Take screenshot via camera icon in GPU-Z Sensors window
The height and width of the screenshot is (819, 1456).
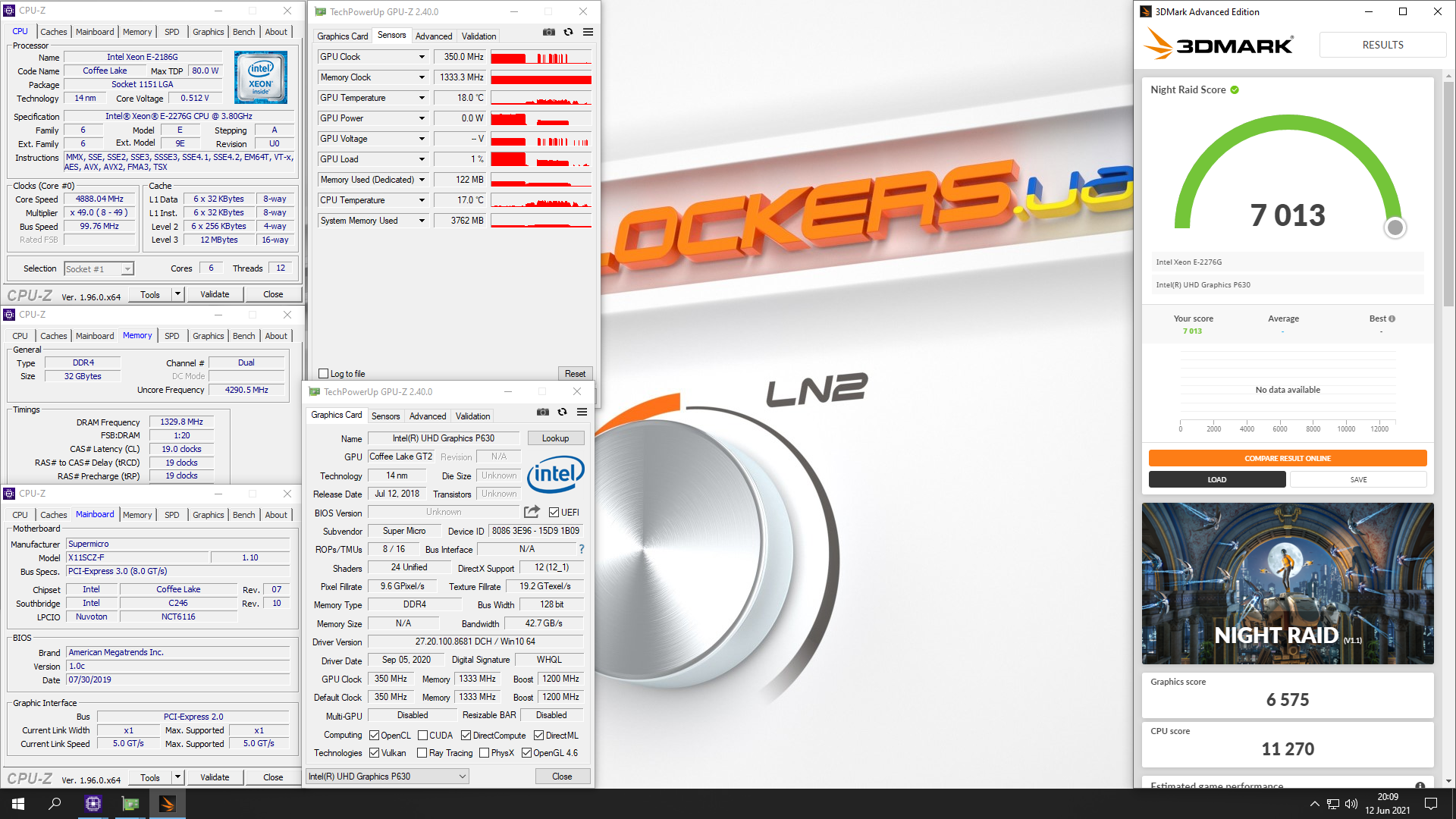coord(548,33)
